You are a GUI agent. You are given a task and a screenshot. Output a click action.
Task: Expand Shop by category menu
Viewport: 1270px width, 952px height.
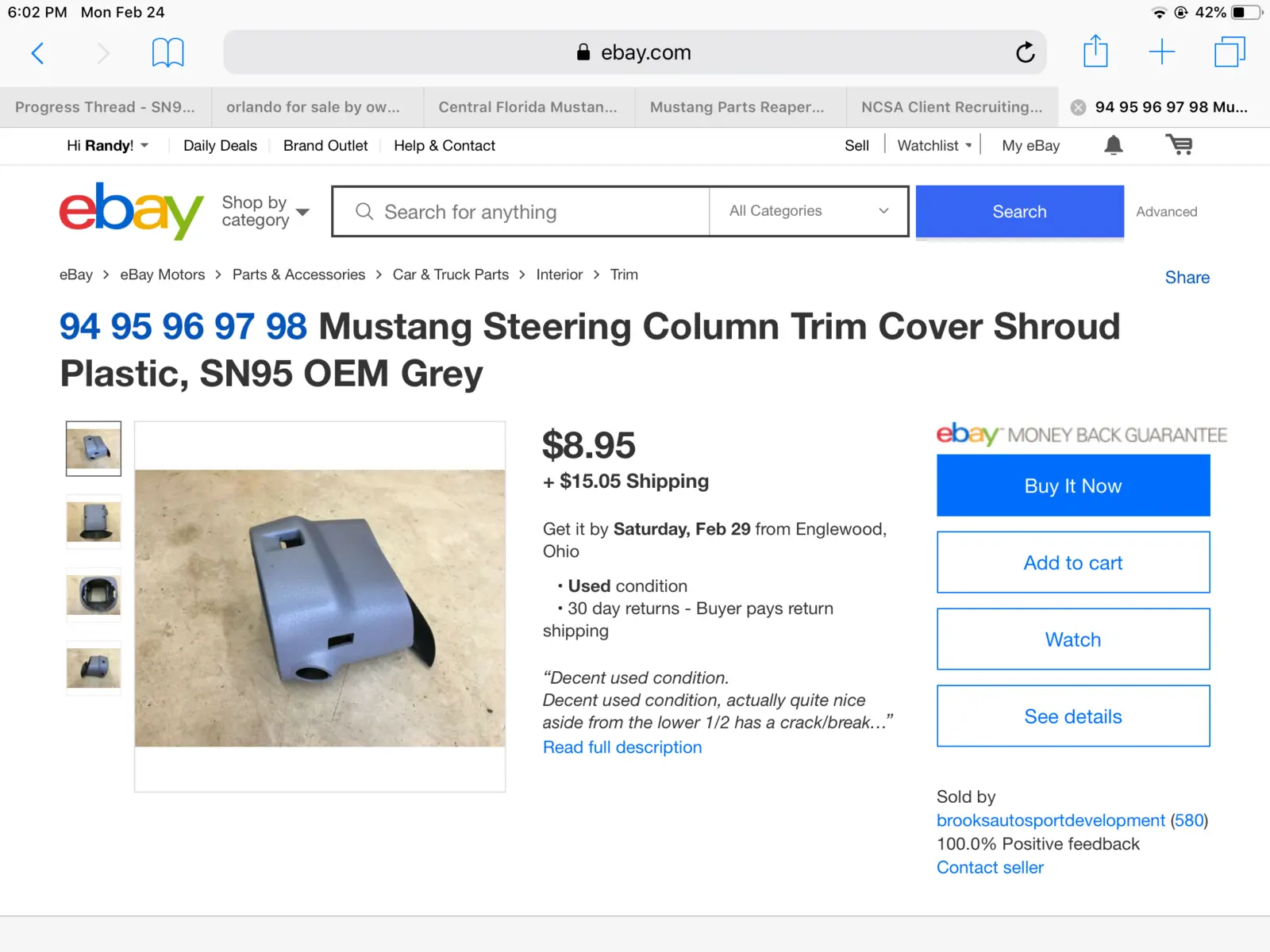click(265, 211)
